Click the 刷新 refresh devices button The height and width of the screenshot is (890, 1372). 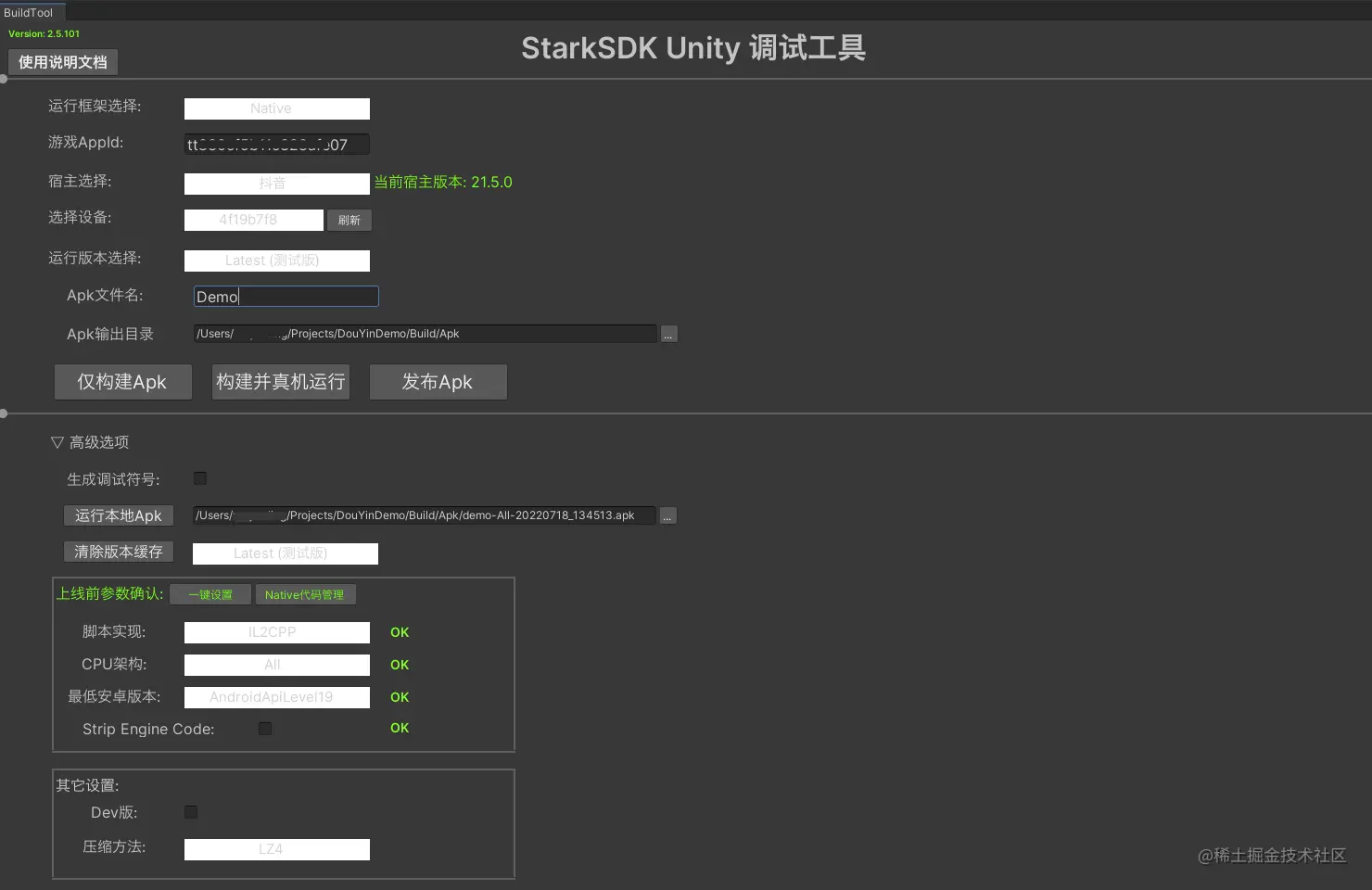(349, 220)
